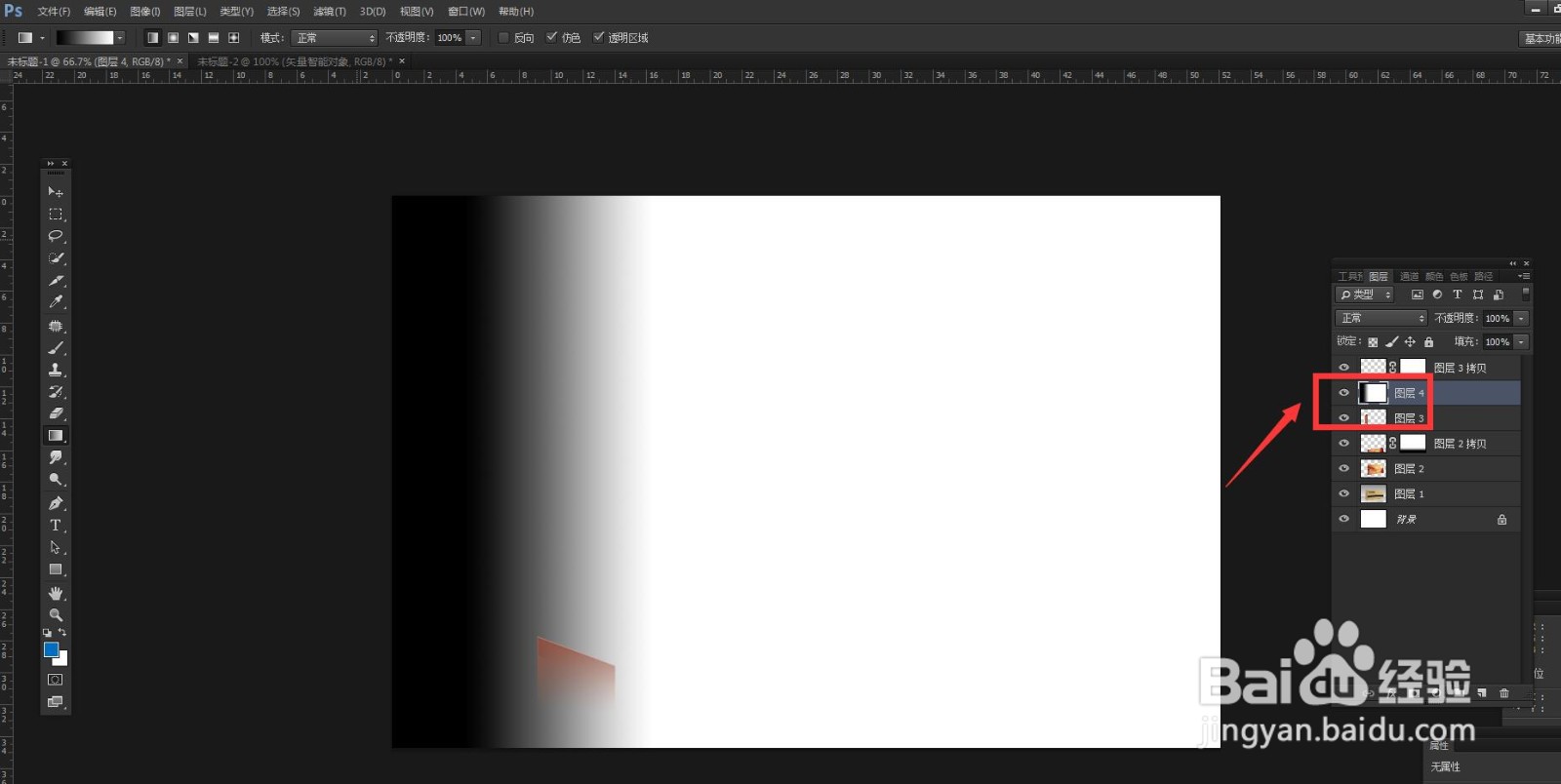Hide the 背景 layer
This screenshot has height=784, width=1561.
tap(1344, 520)
